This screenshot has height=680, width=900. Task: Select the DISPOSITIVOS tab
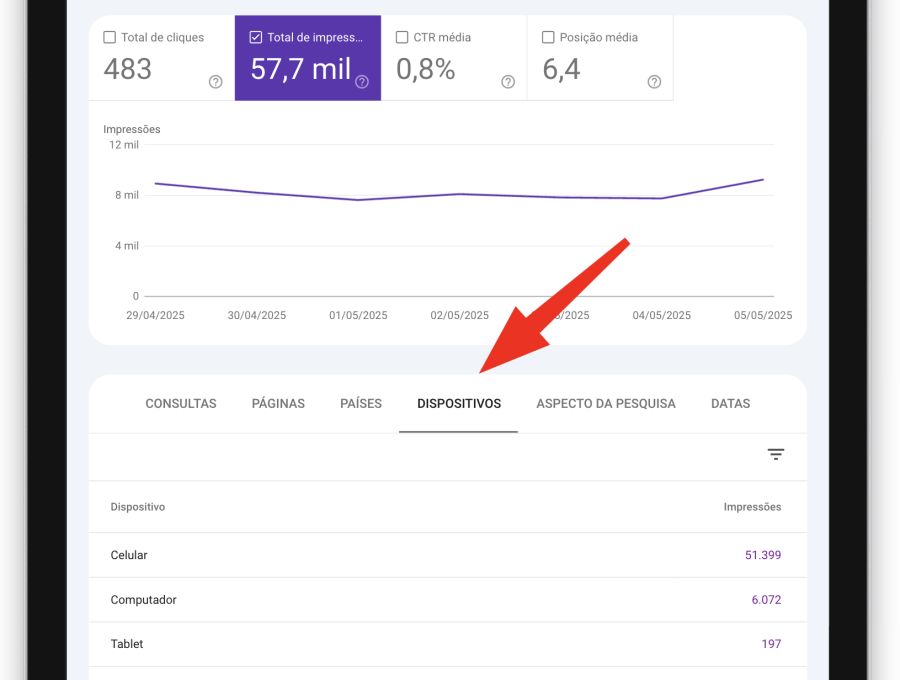[459, 403]
